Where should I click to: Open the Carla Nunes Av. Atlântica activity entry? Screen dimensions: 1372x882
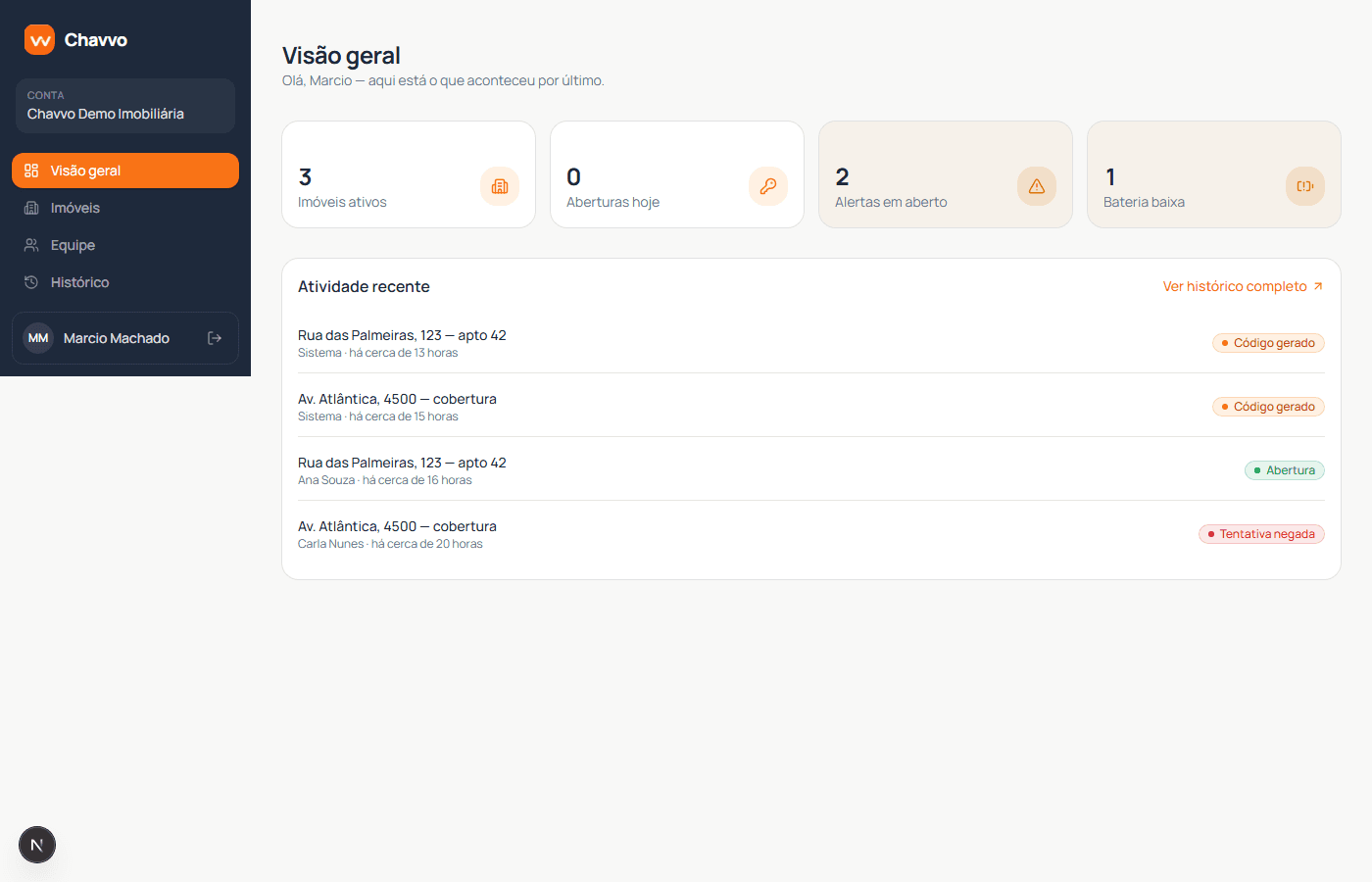coord(811,534)
